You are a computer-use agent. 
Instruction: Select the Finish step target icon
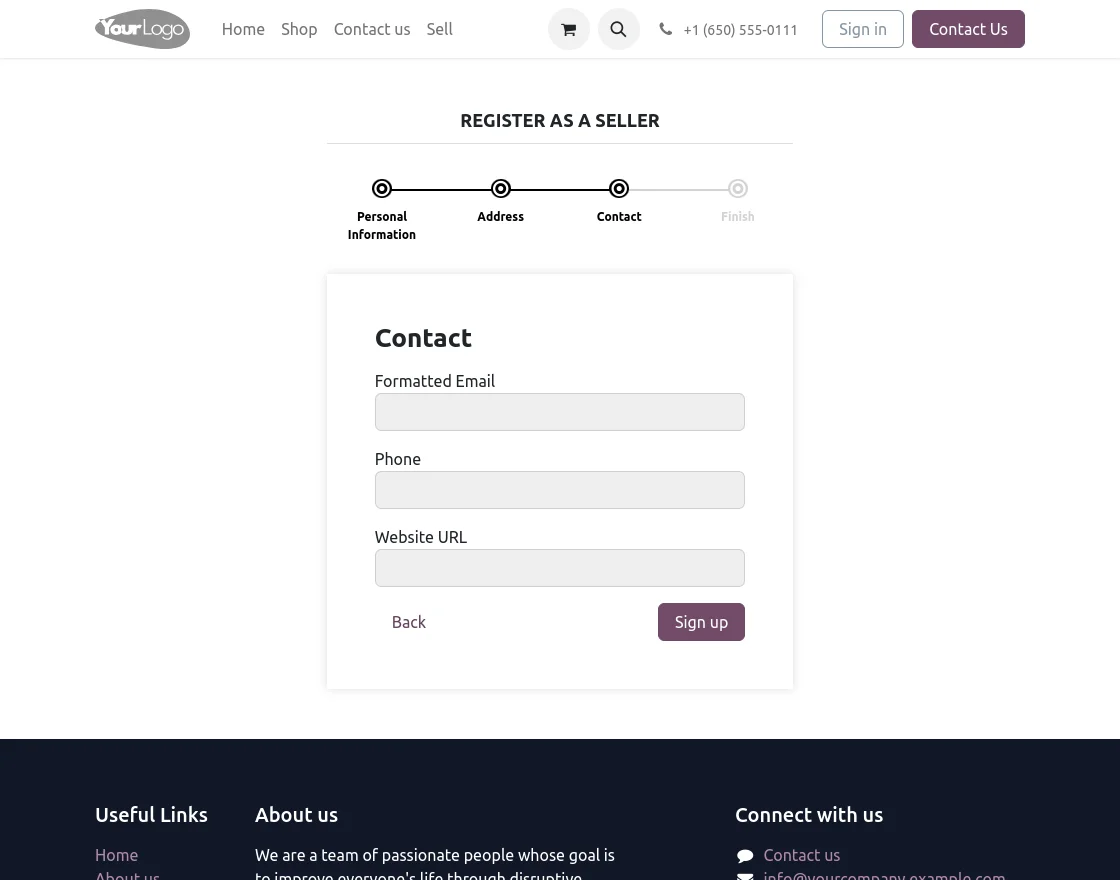[x=738, y=189]
